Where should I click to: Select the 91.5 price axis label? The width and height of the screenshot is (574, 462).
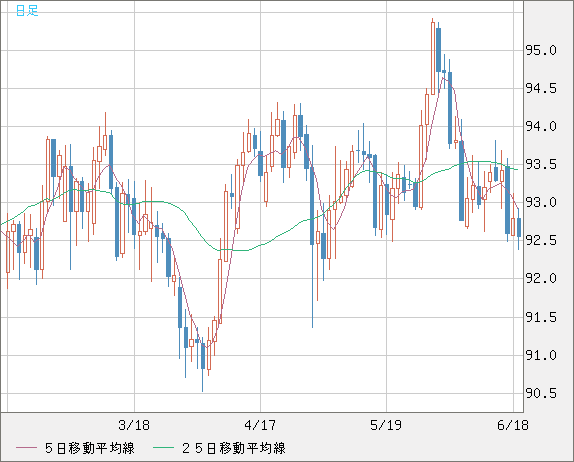pos(541,317)
